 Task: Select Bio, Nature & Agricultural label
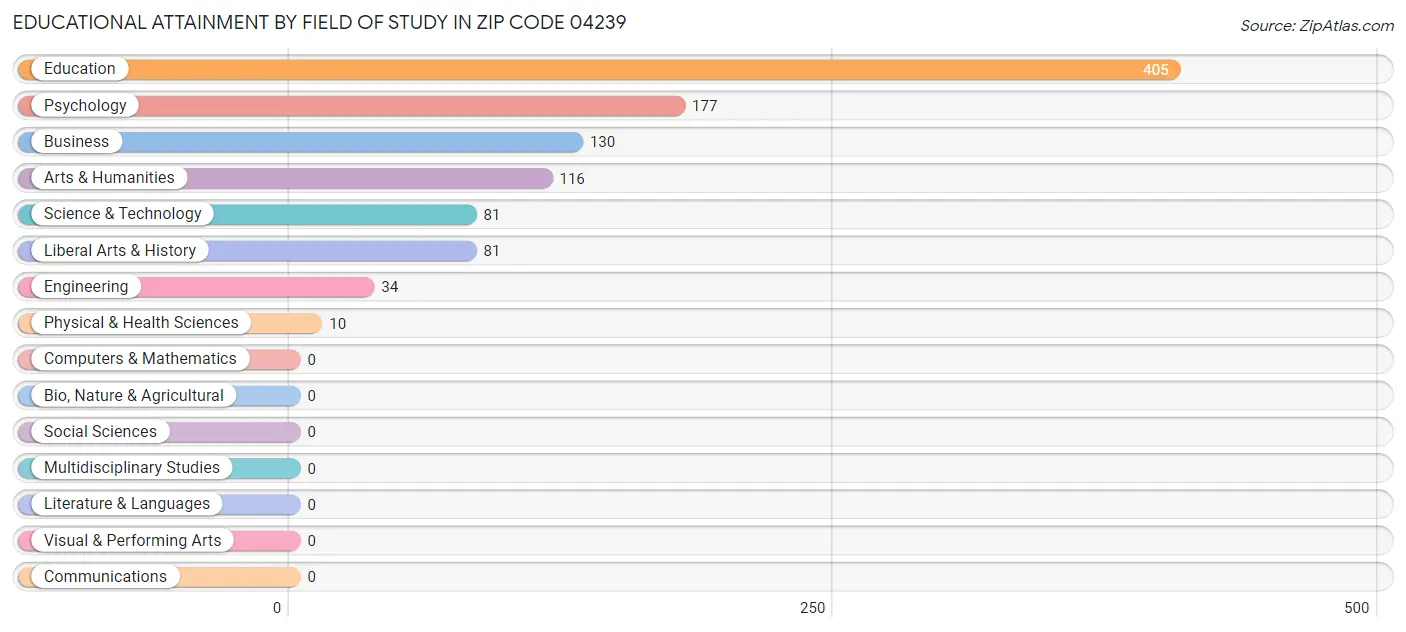[134, 395]
